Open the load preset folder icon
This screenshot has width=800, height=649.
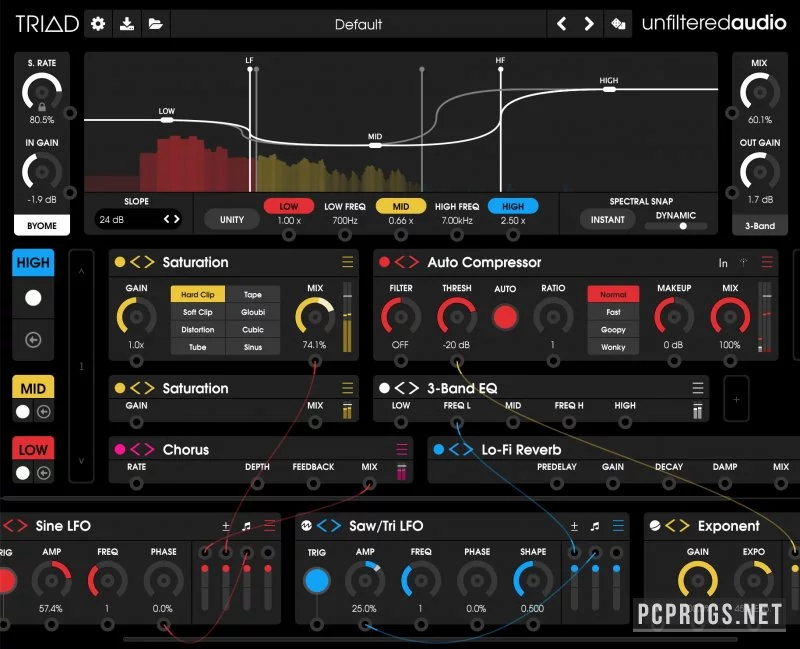click(155, 23)
